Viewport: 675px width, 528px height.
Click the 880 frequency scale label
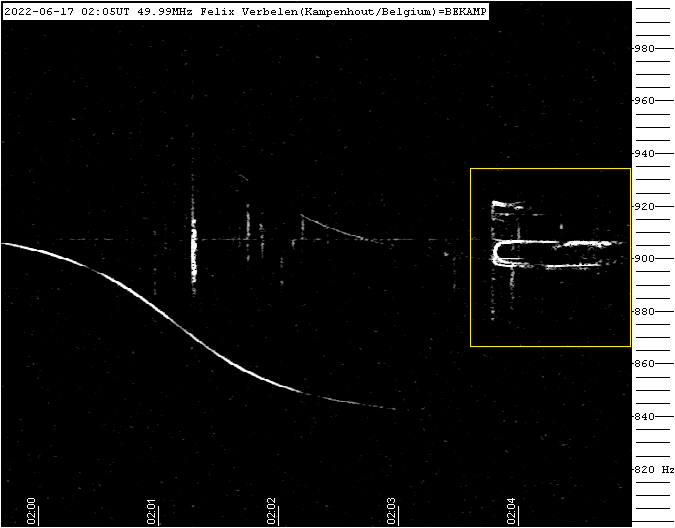point(644,311)
